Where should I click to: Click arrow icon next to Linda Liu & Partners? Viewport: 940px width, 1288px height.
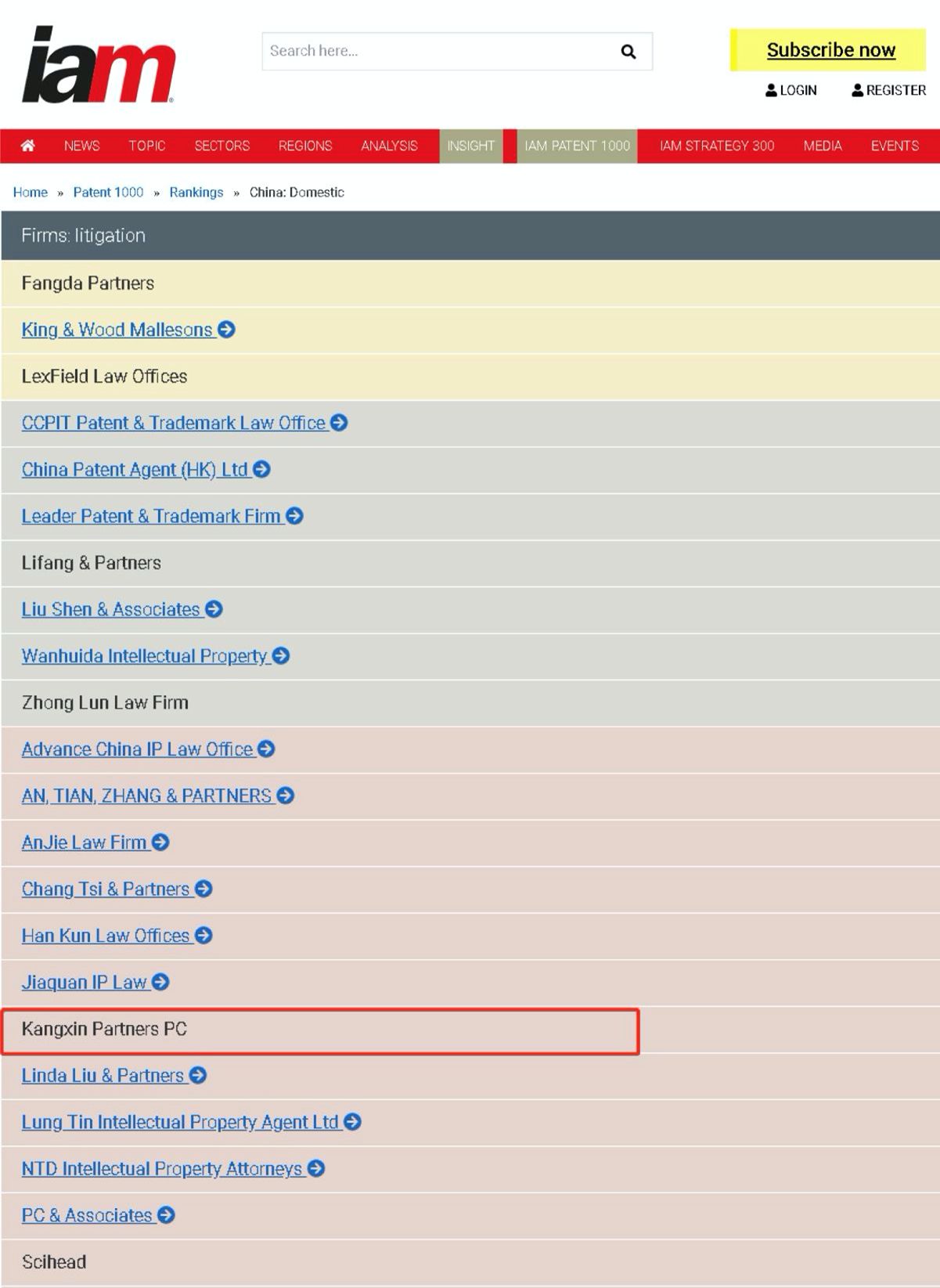click(x=198, y=1075)
